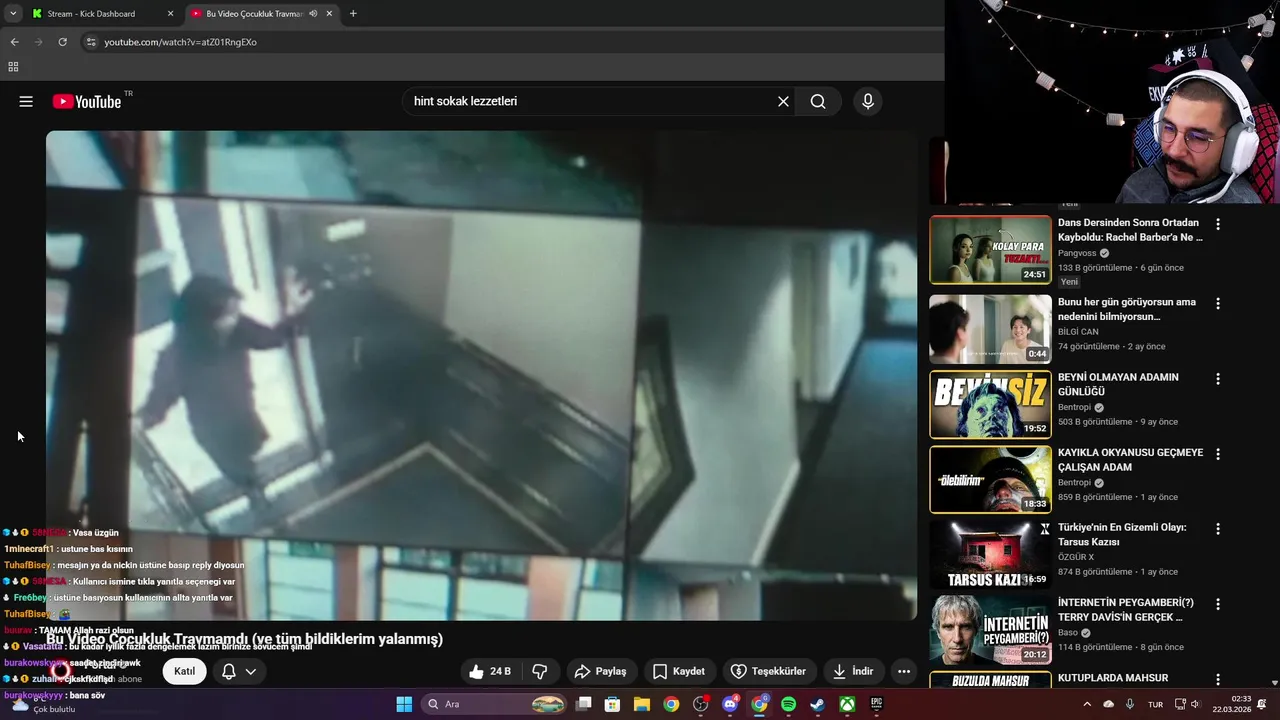Clear the search box with the X icon

(783, 101)
